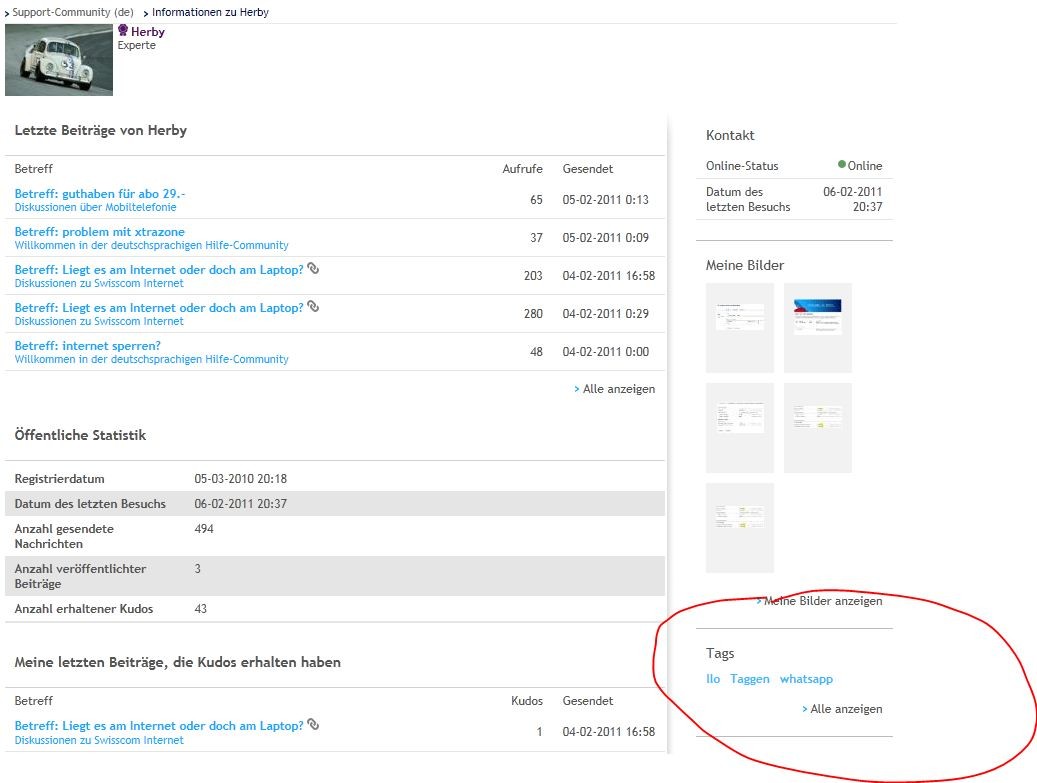
Task: Visit Diskussionen über Mobiltelefonie board
Action: pyautogui.click(x=96, y=207)
